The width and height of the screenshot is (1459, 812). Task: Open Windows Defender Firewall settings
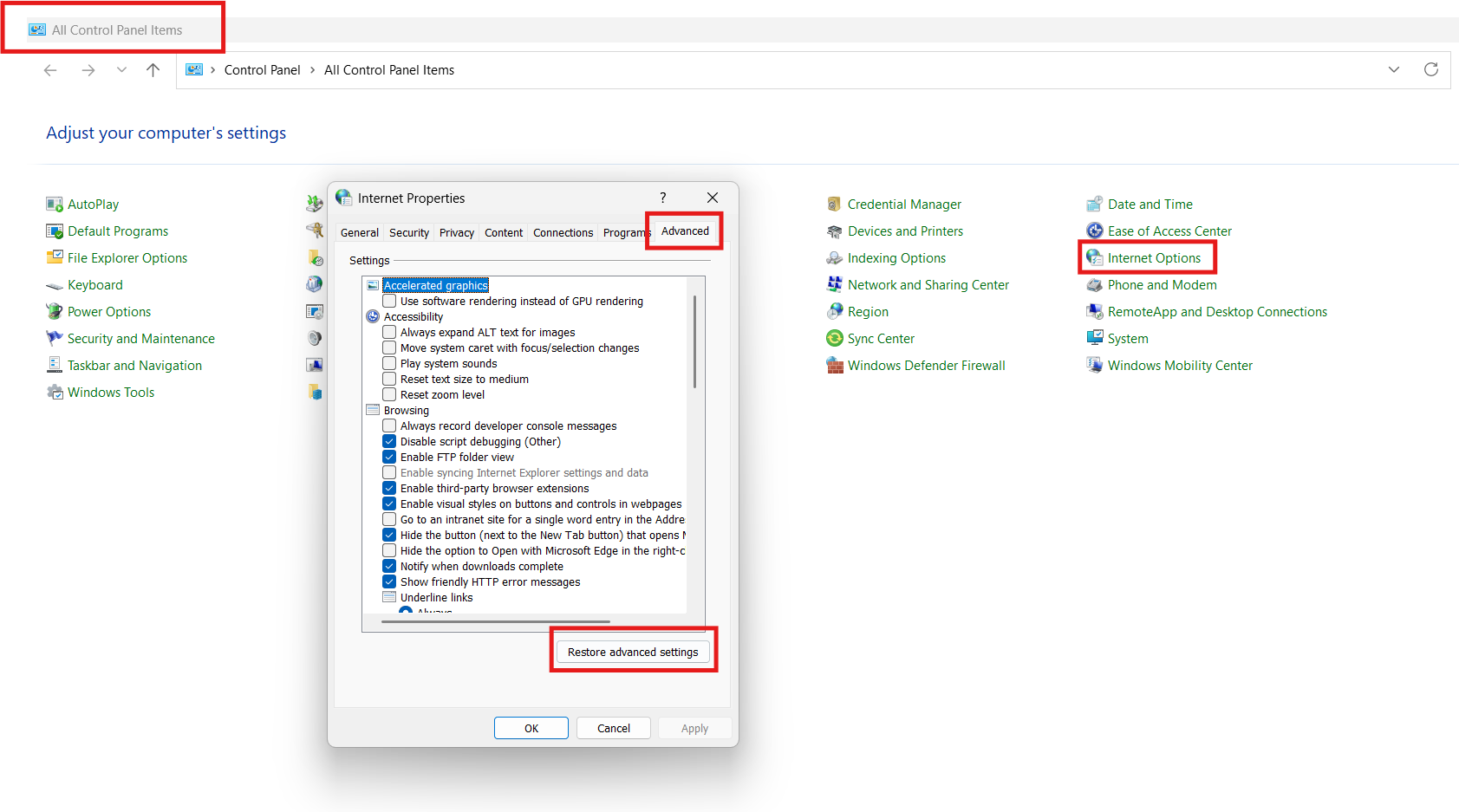[x=926, y=365]
